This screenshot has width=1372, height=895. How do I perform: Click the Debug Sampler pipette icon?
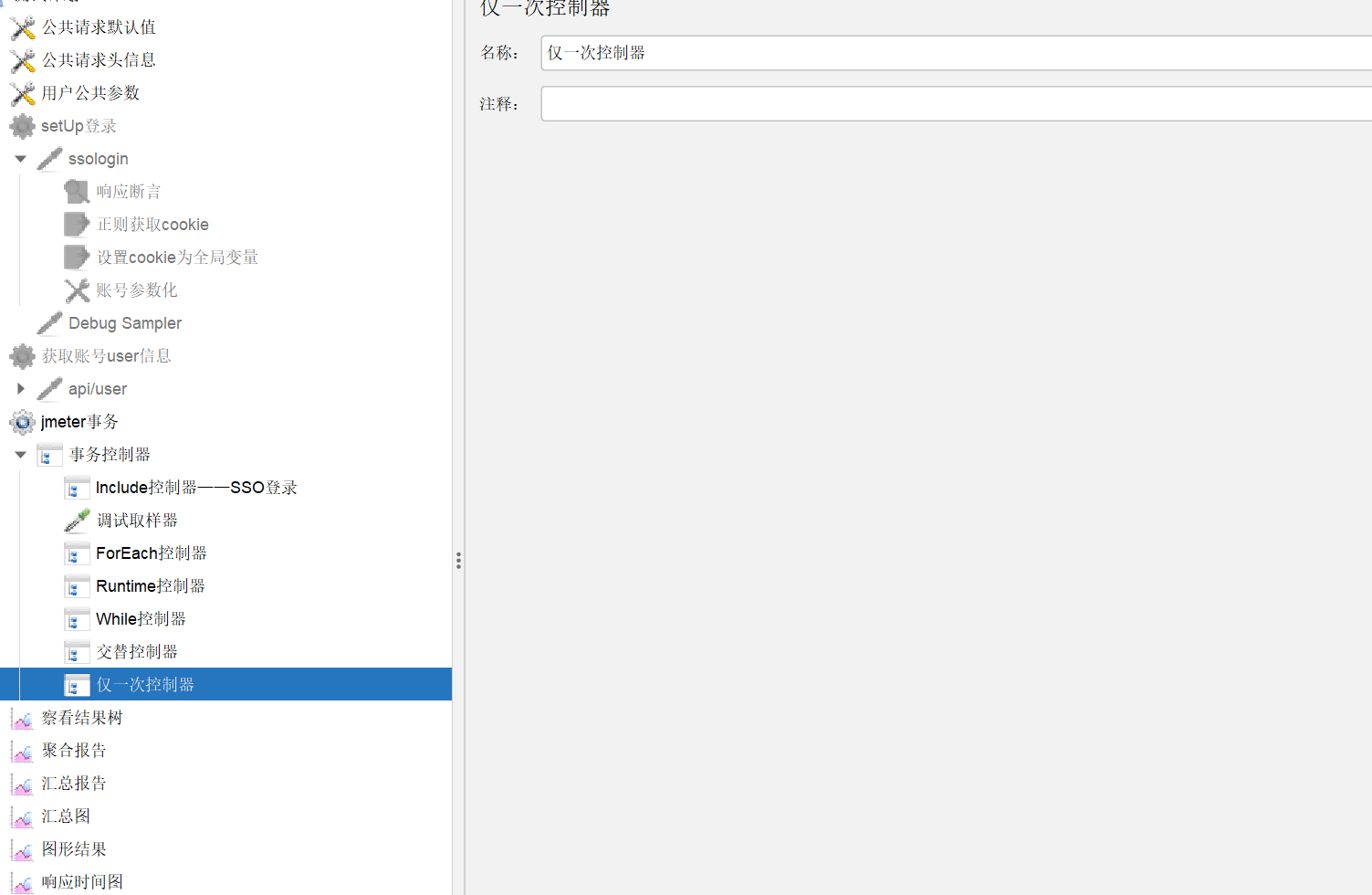(x=50, y=323)
